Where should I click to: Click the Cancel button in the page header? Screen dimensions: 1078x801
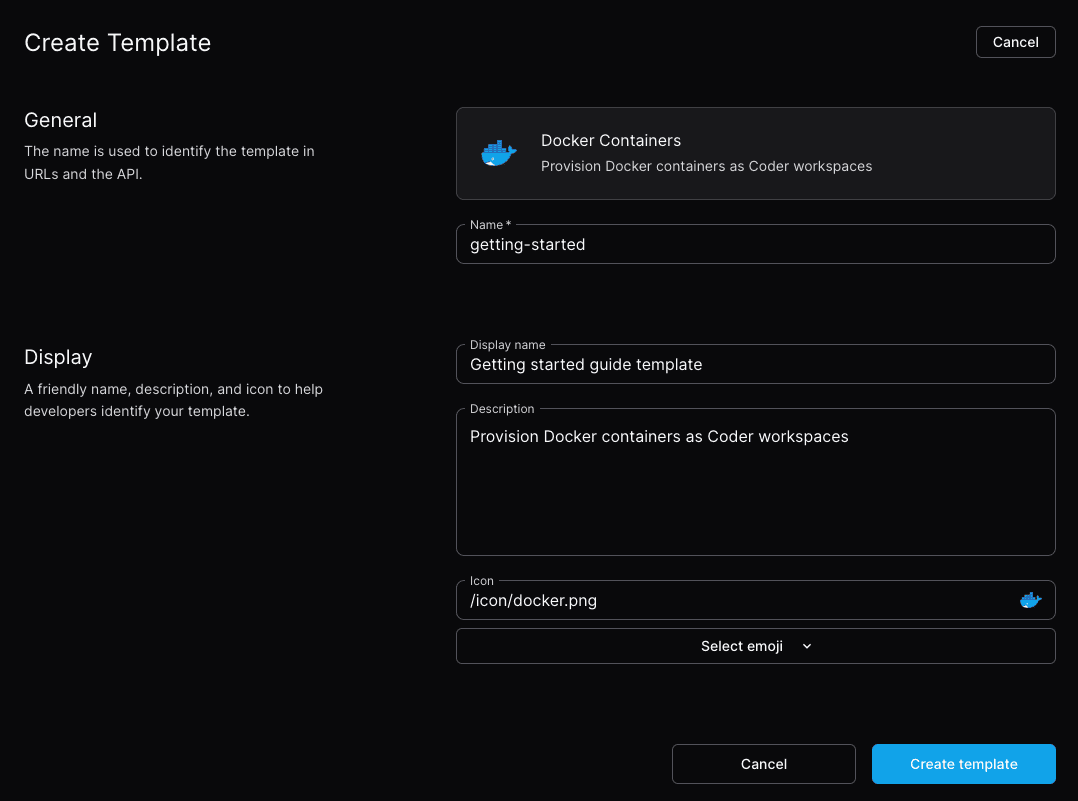pos(1015,42)
